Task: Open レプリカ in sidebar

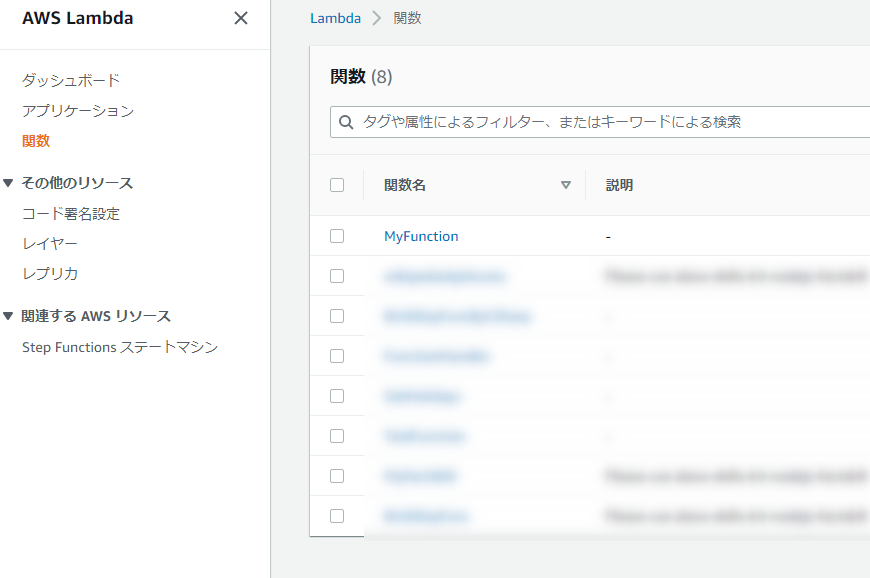Action: click(x=50, y=273)
